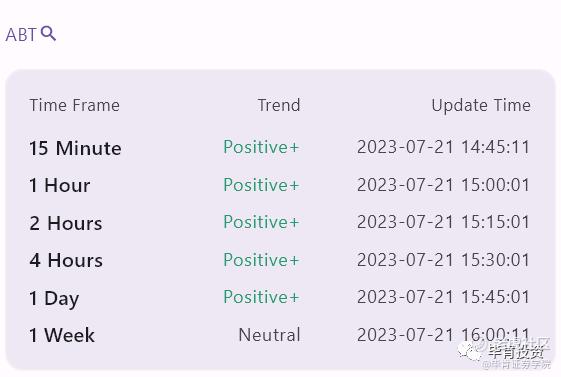561x377 pixels.
Task: Click Positive+ trend for 4 Hours
Action: 261,260
